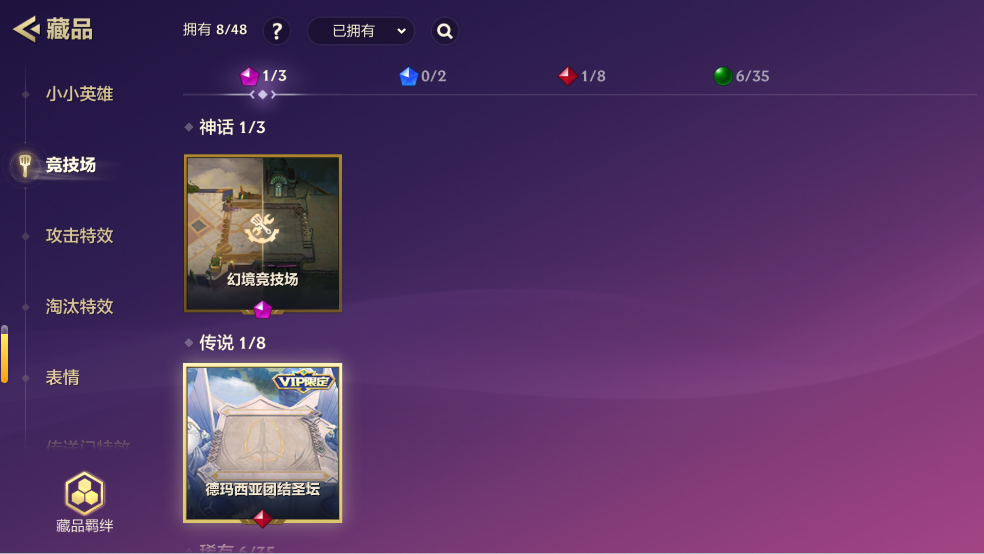984x554 pixels.
Task: Click the magnifier search icon
Action: coord(445,31)
